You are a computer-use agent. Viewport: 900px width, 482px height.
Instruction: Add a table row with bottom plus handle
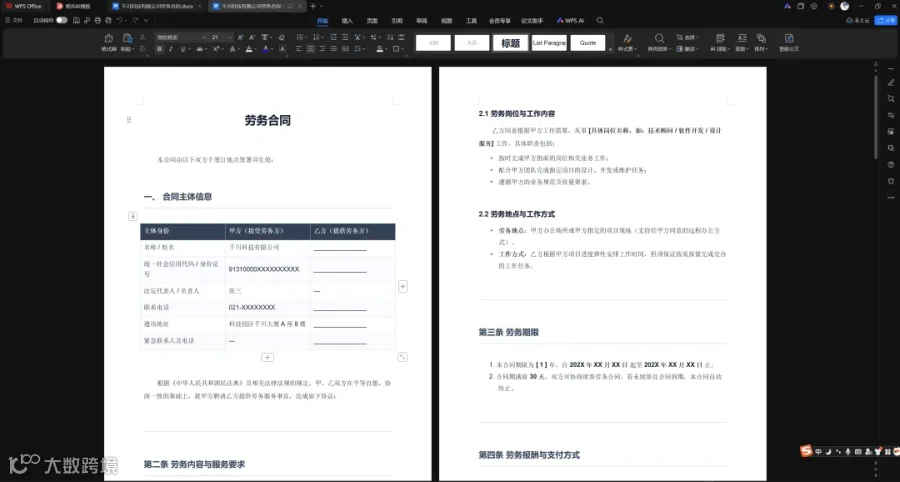coord(267,357)
